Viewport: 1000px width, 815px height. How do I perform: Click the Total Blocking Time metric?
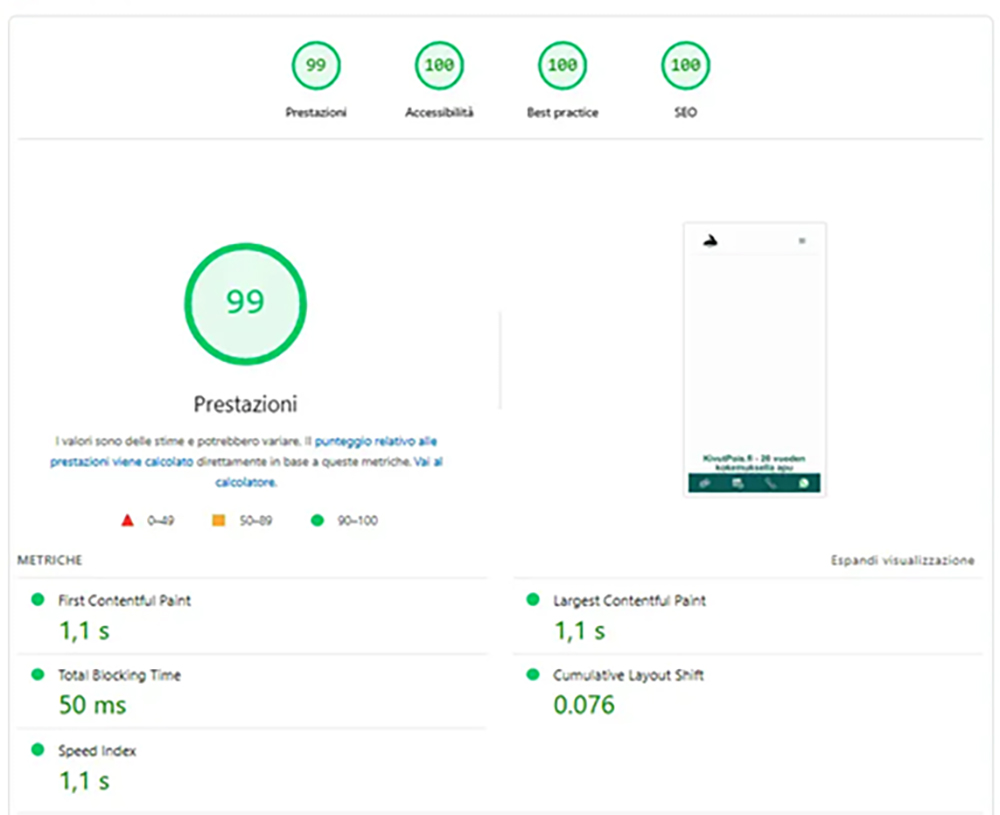[x=119, y=676]
